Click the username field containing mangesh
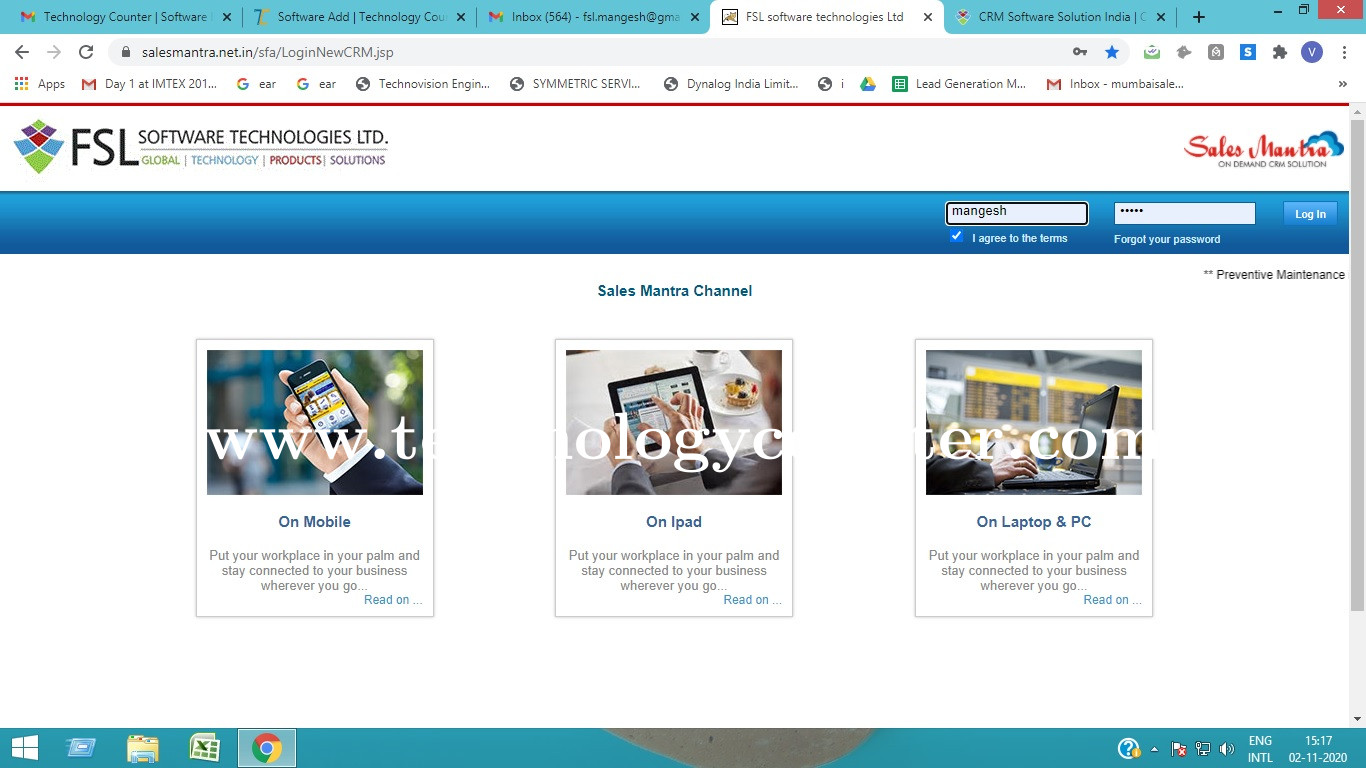This screenshot has width=1366, height=768. click(x=1016, y=212)
